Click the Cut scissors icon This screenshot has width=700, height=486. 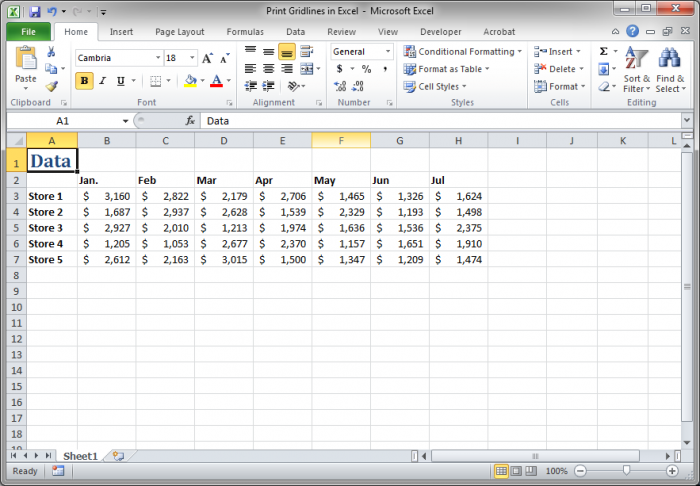click(x=51, y=52)
